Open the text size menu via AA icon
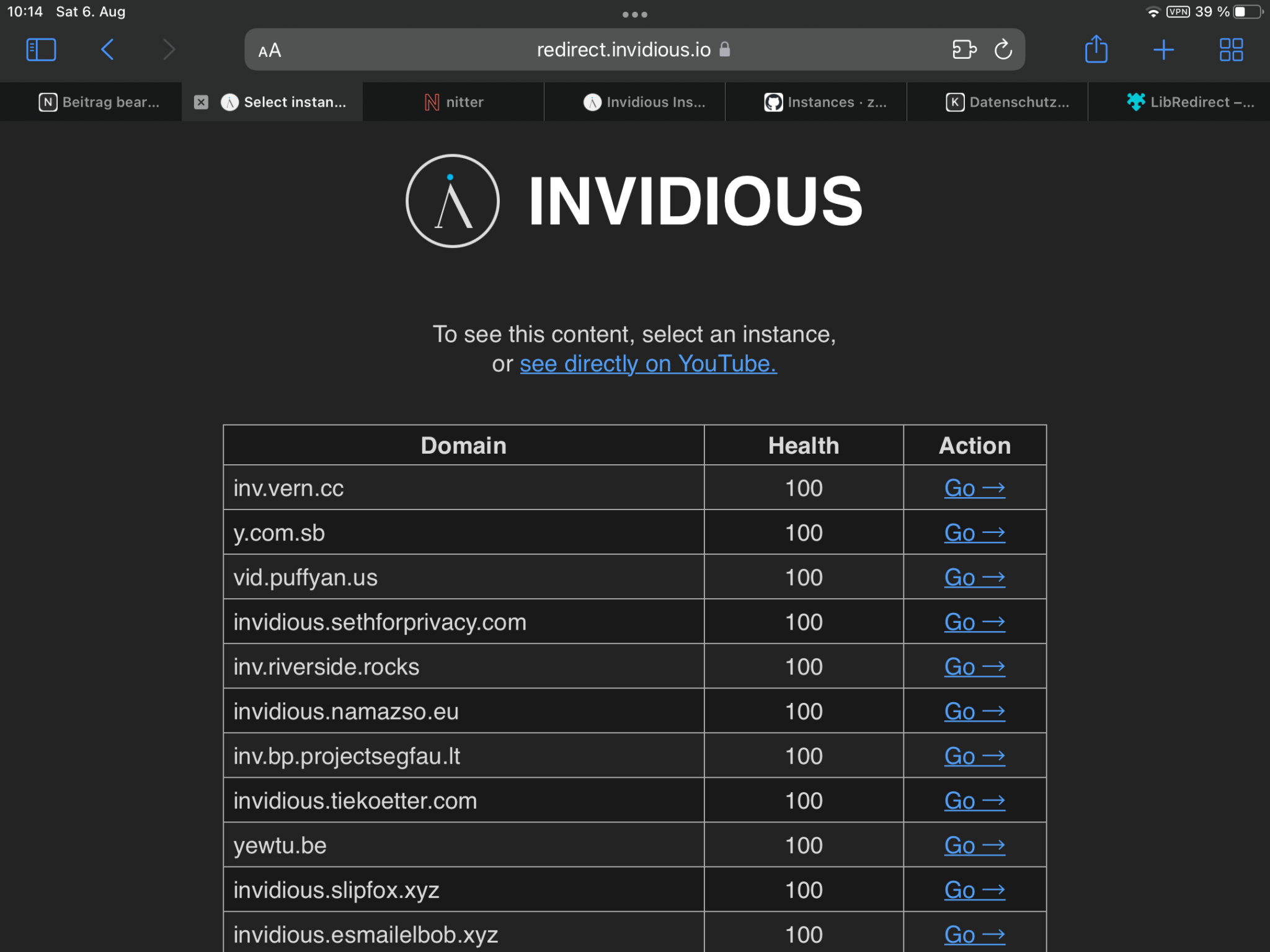The image size is (1270, 952). 270,50
